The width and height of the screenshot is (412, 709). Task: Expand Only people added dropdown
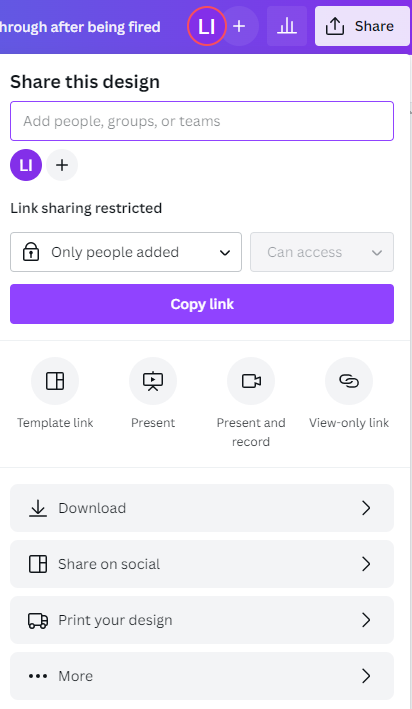(126, 252)
